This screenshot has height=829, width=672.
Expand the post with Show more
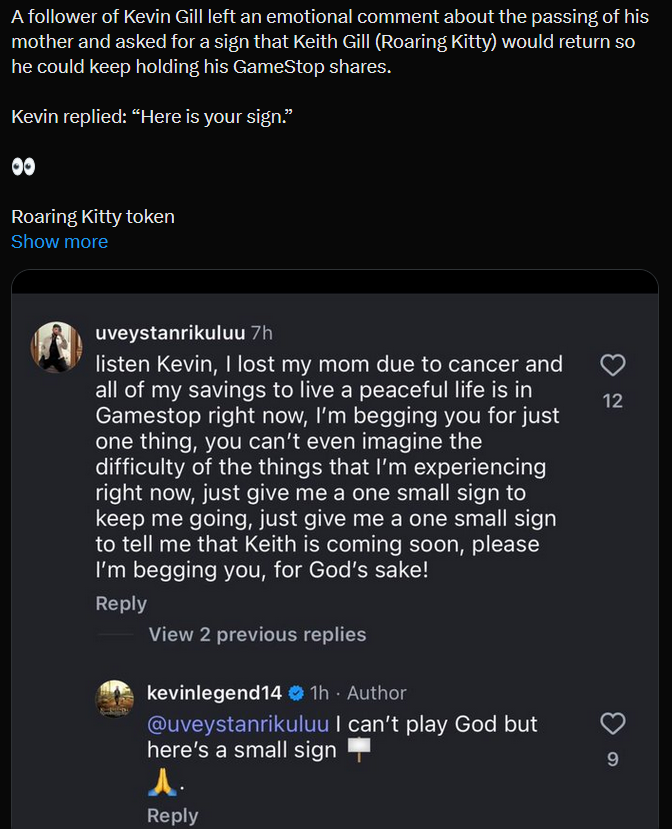pos(60,242)
